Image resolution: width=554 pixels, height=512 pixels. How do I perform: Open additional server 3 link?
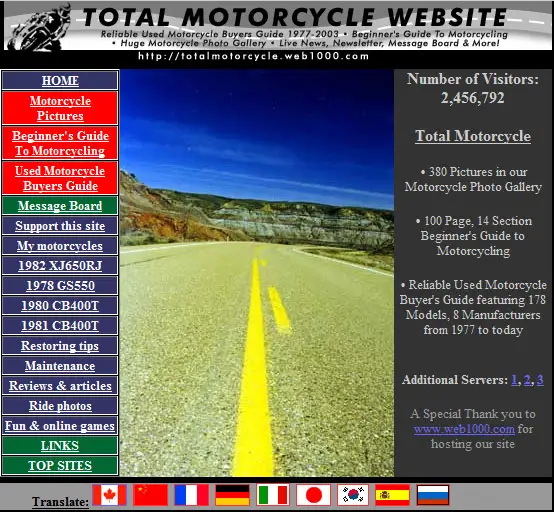pos(540,380)
